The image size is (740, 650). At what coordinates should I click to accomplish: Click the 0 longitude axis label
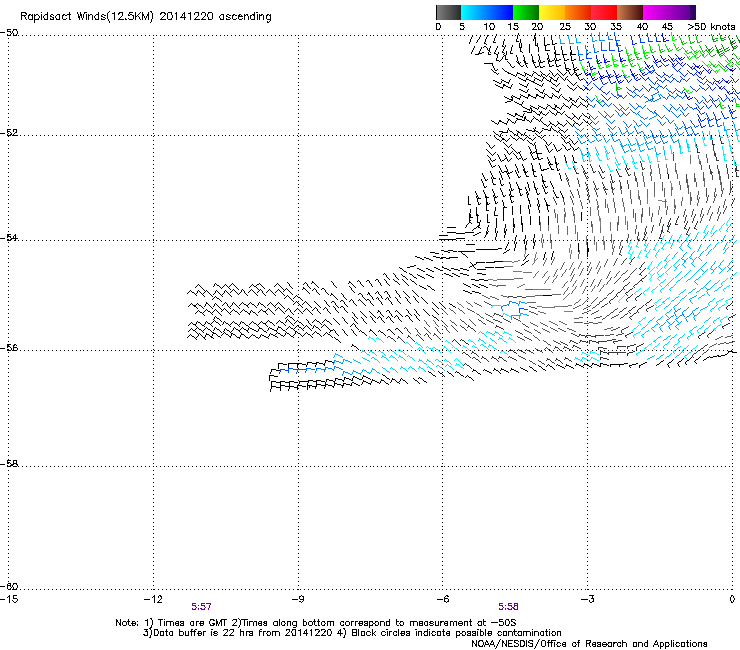point(732,599)
